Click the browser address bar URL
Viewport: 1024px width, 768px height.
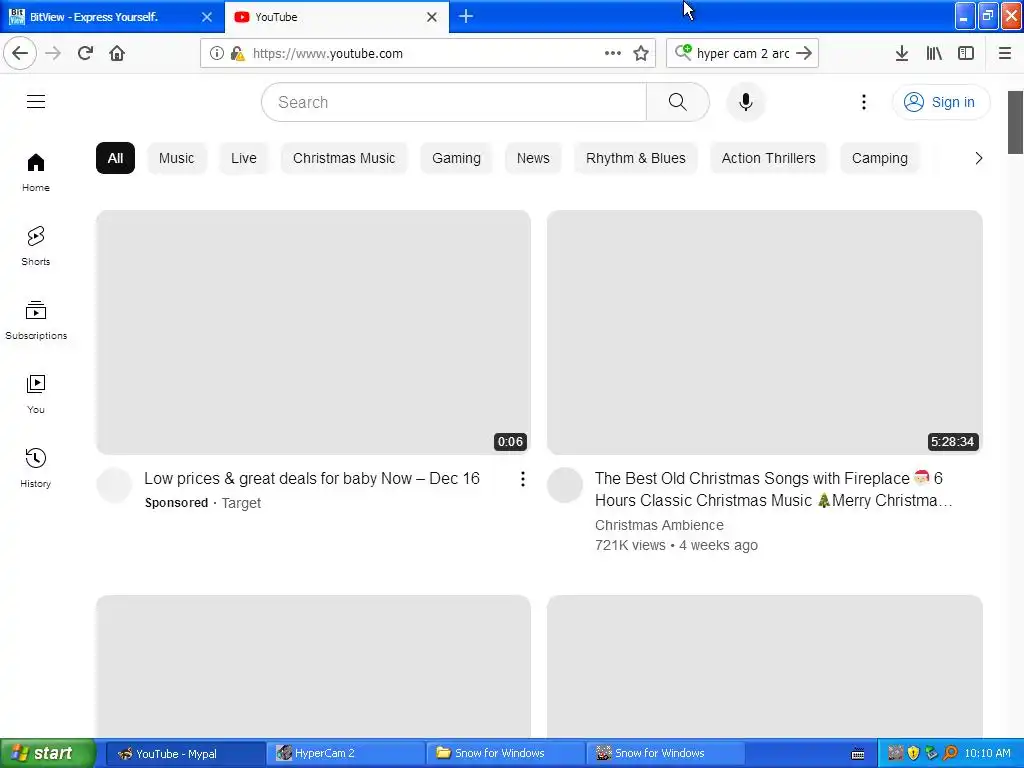(327, 54)
